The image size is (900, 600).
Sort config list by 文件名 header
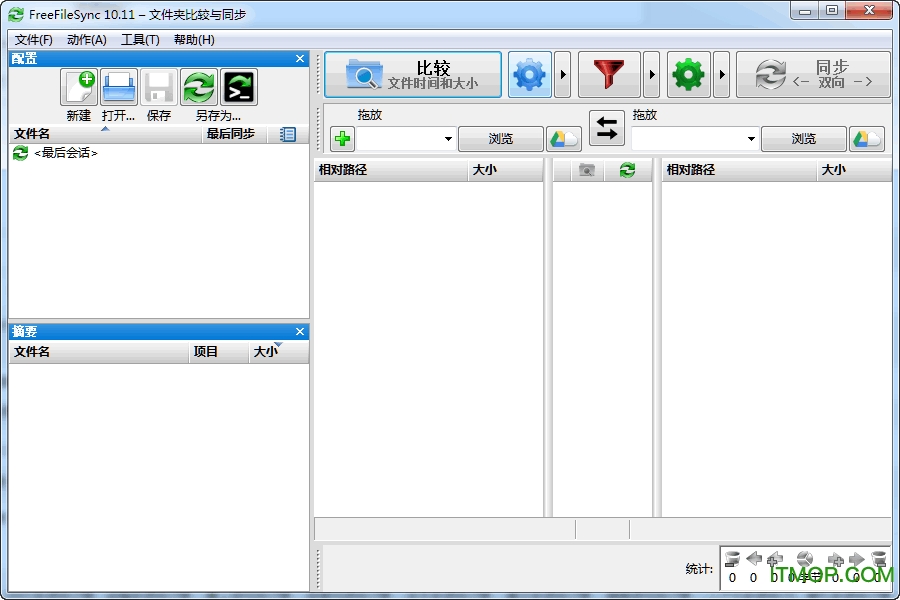coord(106,134)
